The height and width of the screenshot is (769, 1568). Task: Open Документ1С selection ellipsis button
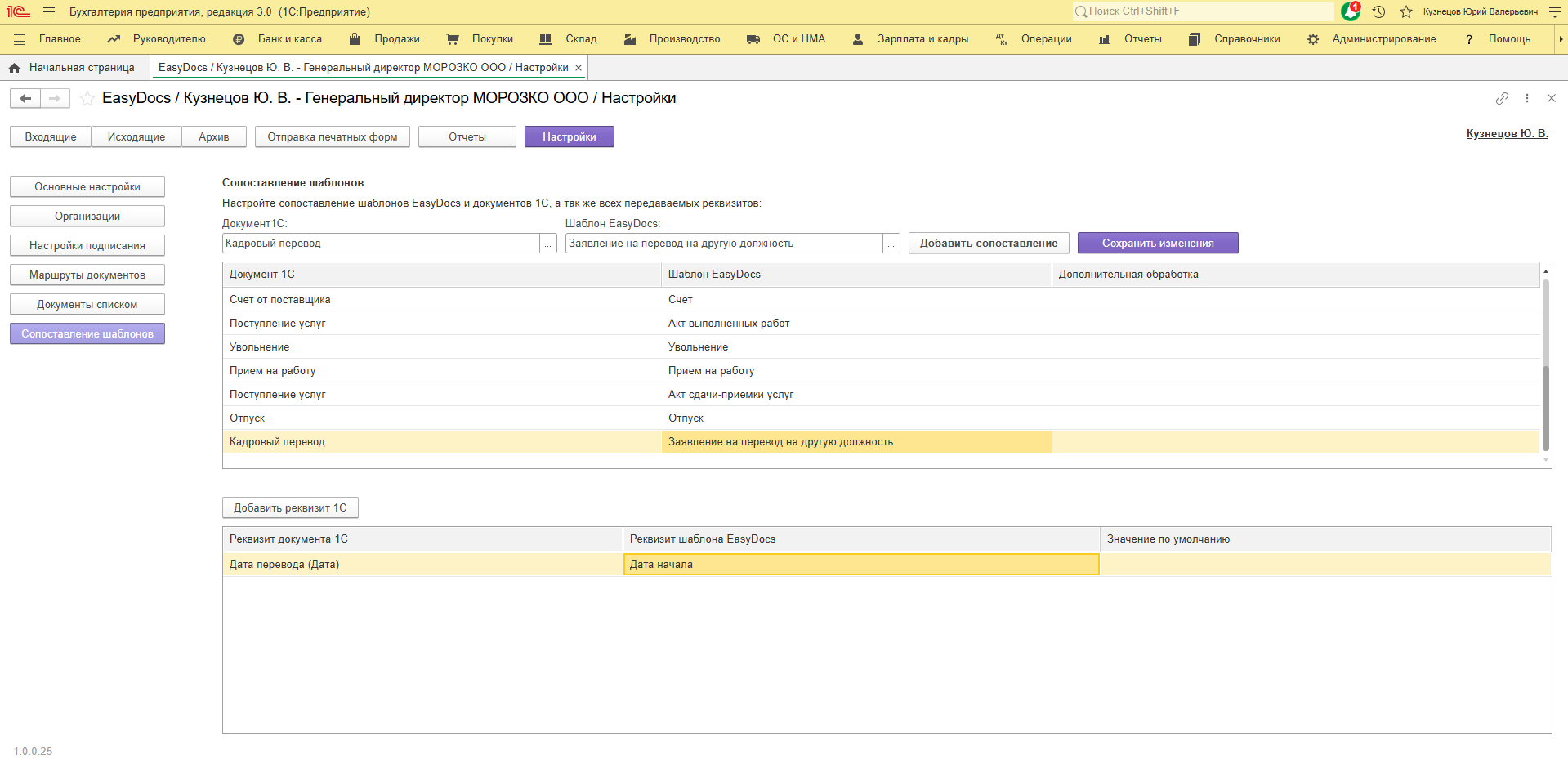(548, 244)
